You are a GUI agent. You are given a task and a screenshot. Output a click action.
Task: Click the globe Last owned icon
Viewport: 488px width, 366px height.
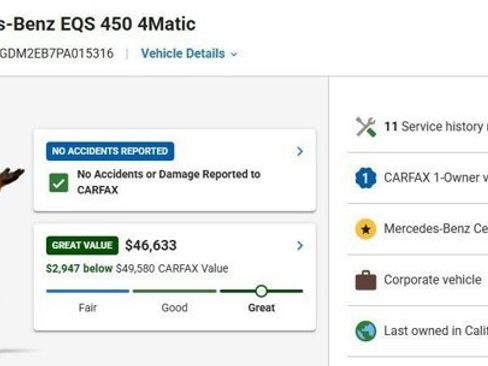coord(366,331)
